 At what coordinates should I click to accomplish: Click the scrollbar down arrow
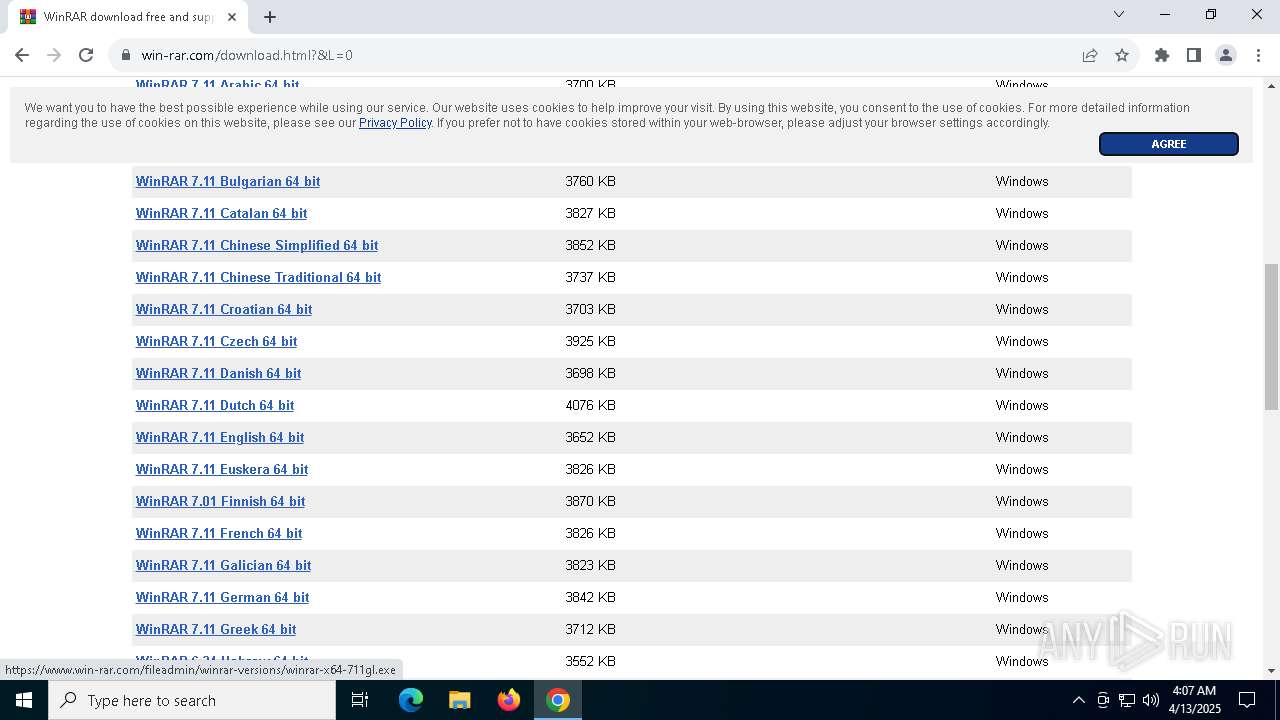pos(1271,671)
